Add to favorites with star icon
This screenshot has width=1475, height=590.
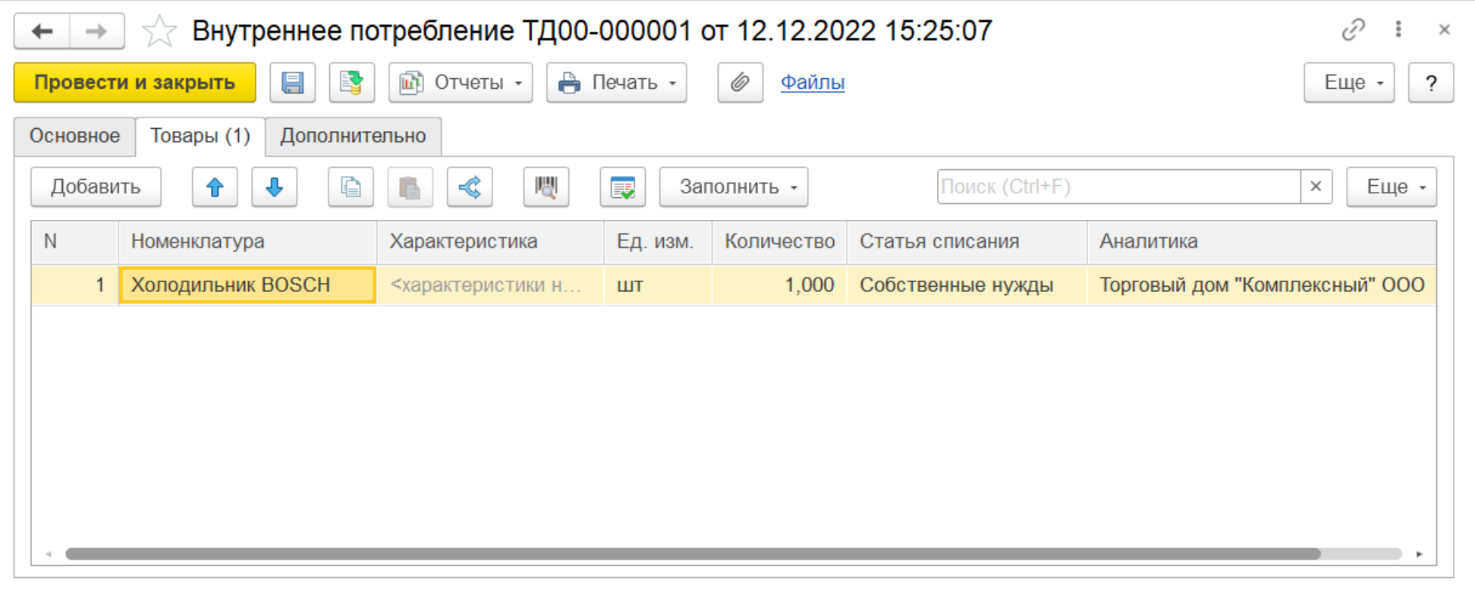(x=159, y=32)
